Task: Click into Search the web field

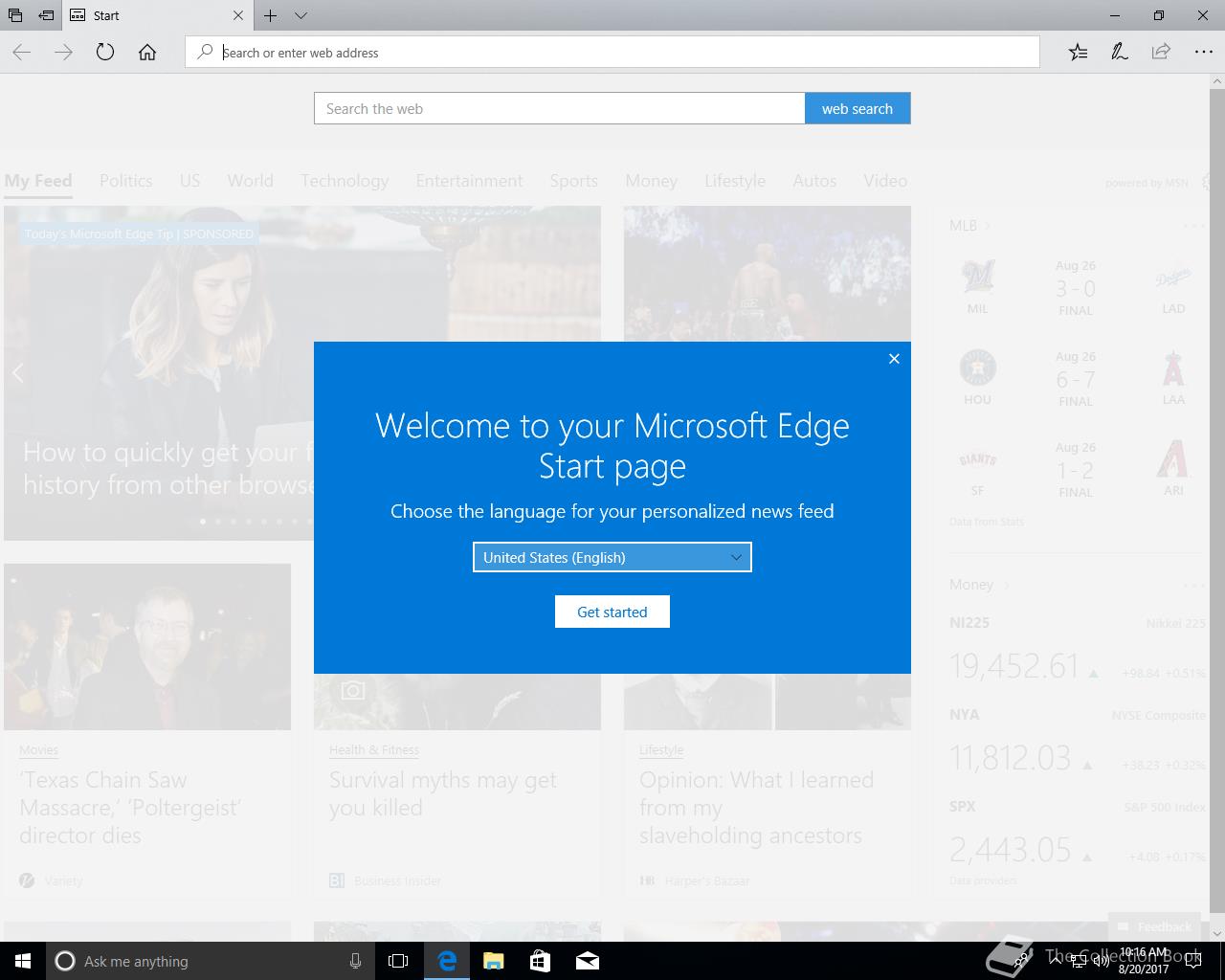Action: click(x=559, y=108)
